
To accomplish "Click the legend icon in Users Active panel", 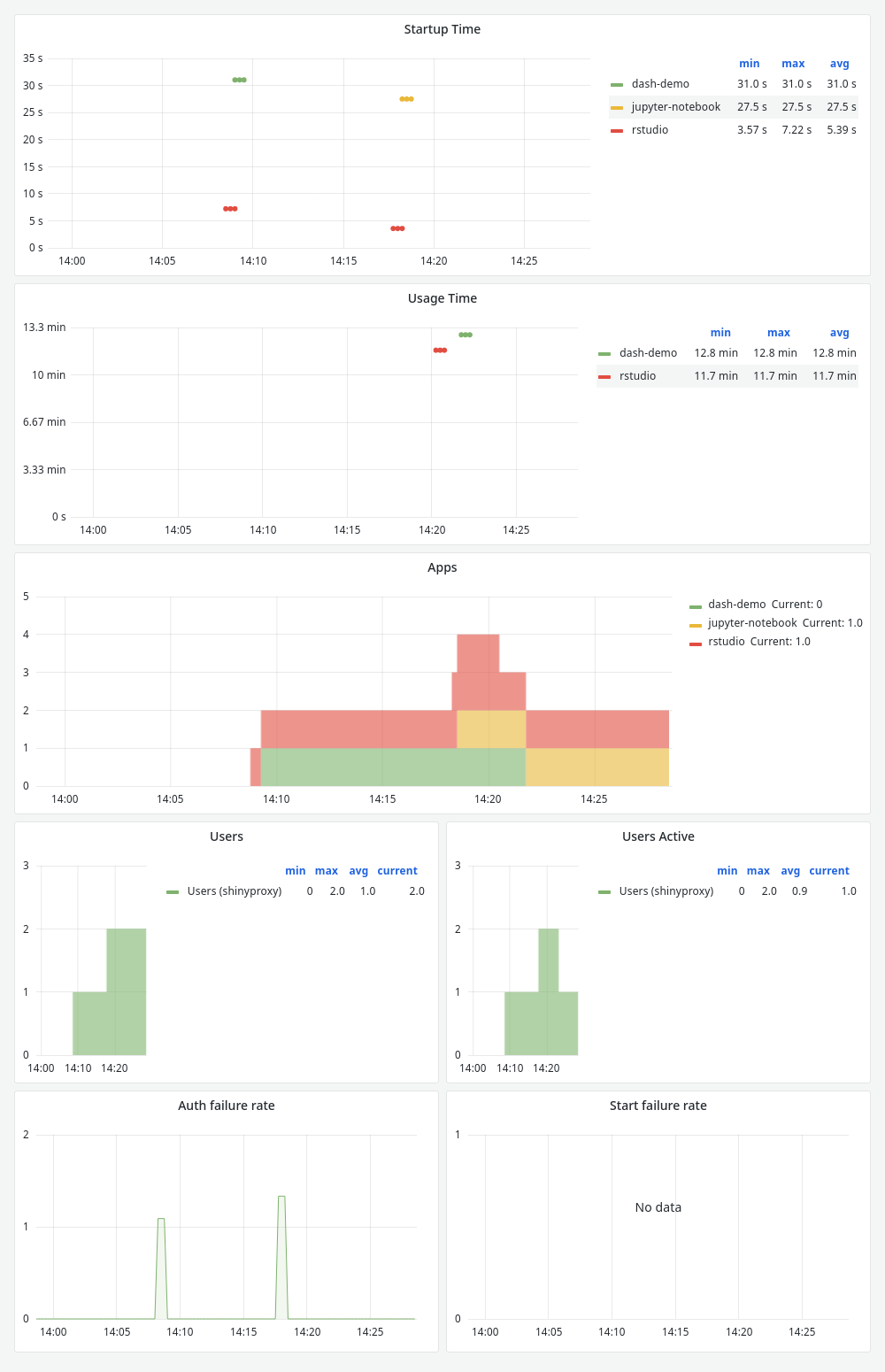I will [x=605, y=891].
